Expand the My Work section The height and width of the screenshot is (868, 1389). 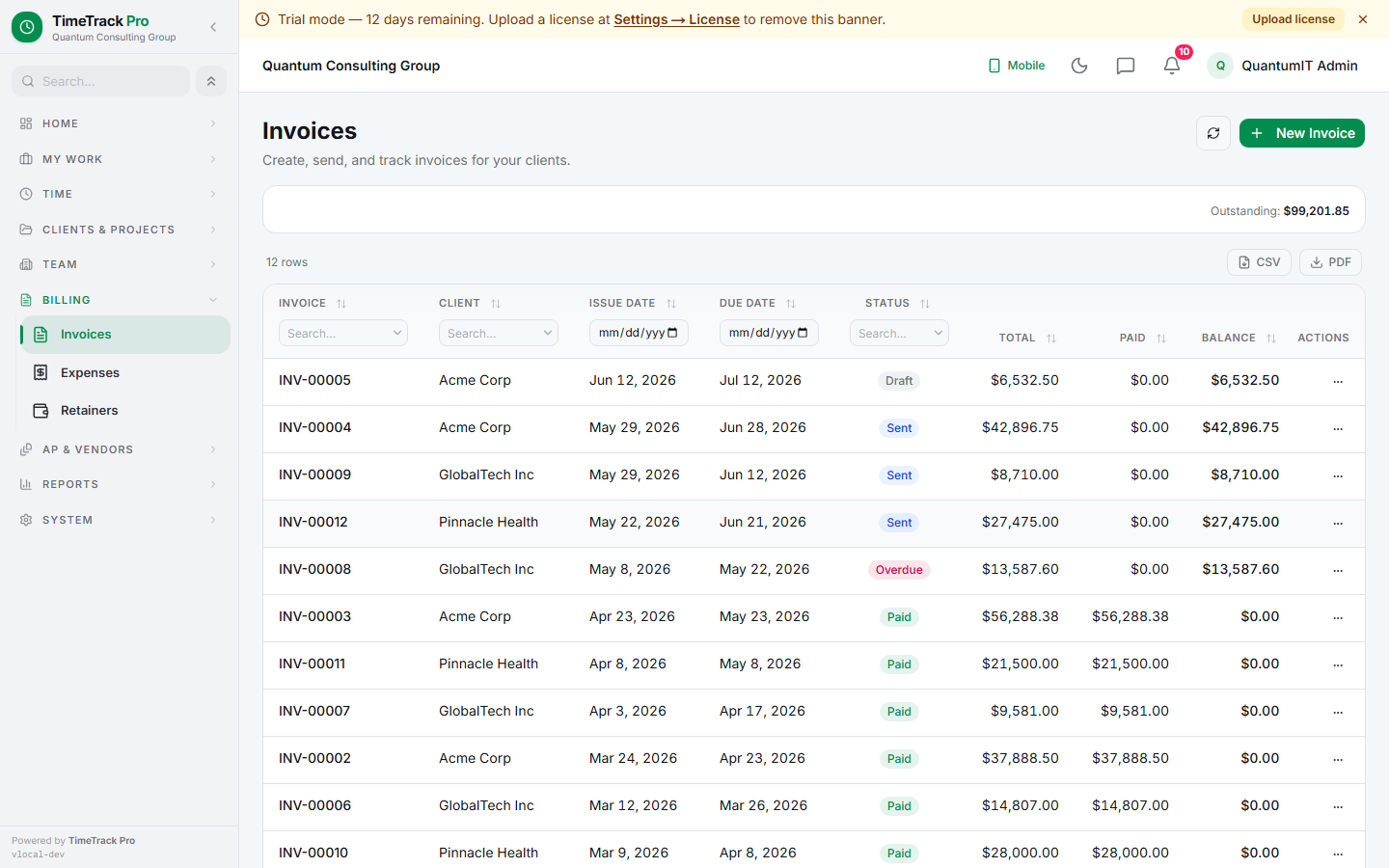[119, 159]
